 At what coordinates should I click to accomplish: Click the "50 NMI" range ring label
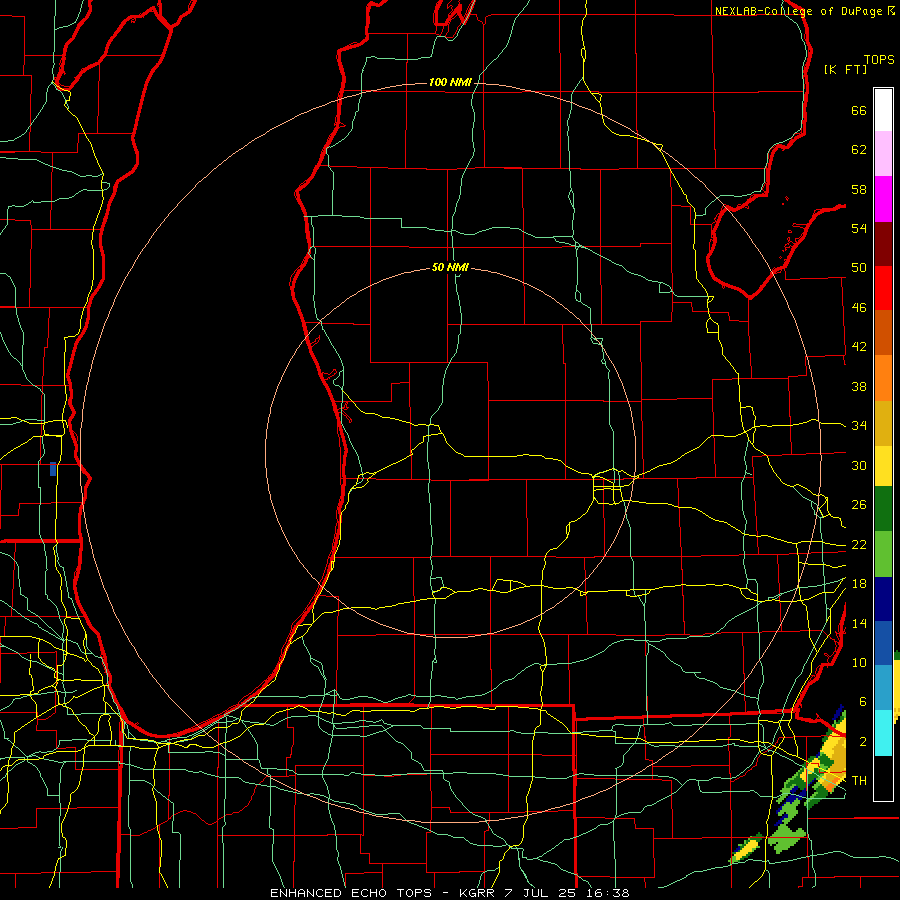coord(450,267)
